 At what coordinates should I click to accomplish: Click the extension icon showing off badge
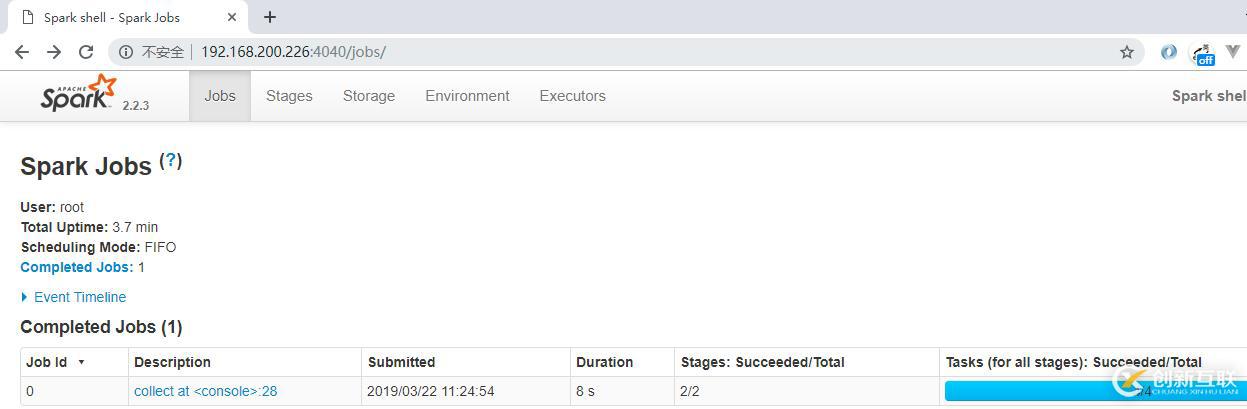pos(1203,54)
